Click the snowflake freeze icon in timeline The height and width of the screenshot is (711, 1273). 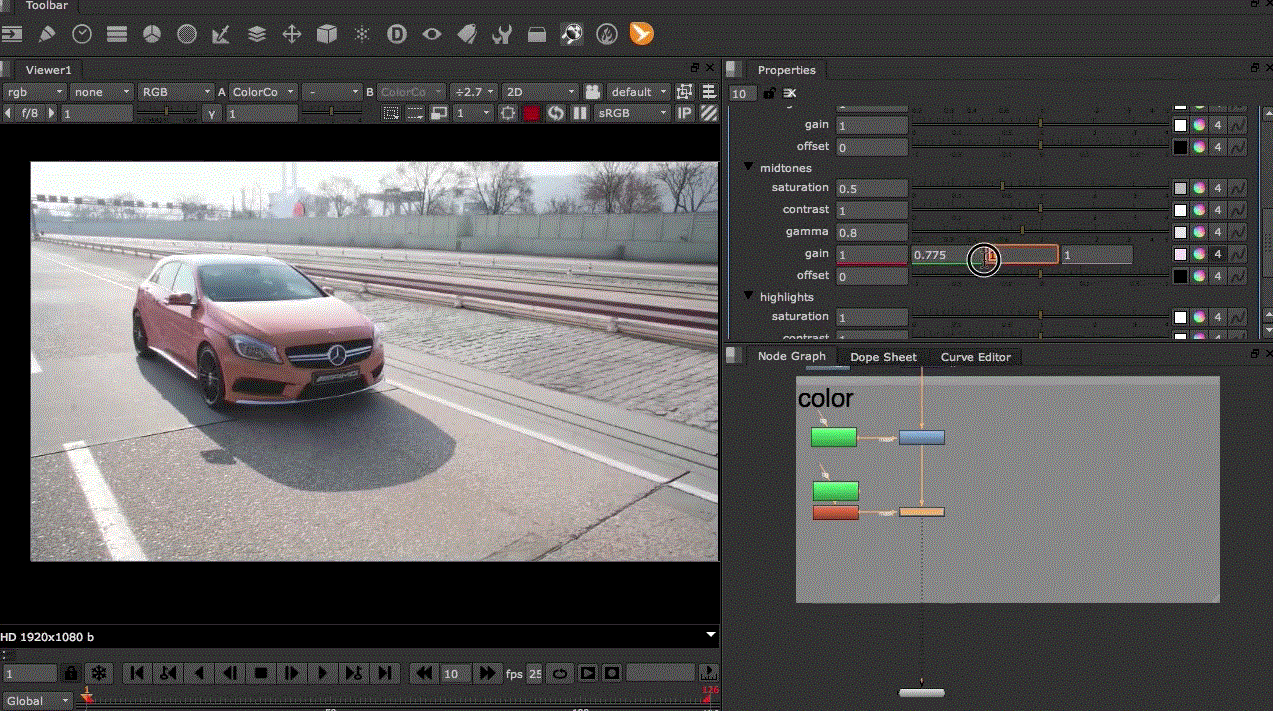[99, 674]
